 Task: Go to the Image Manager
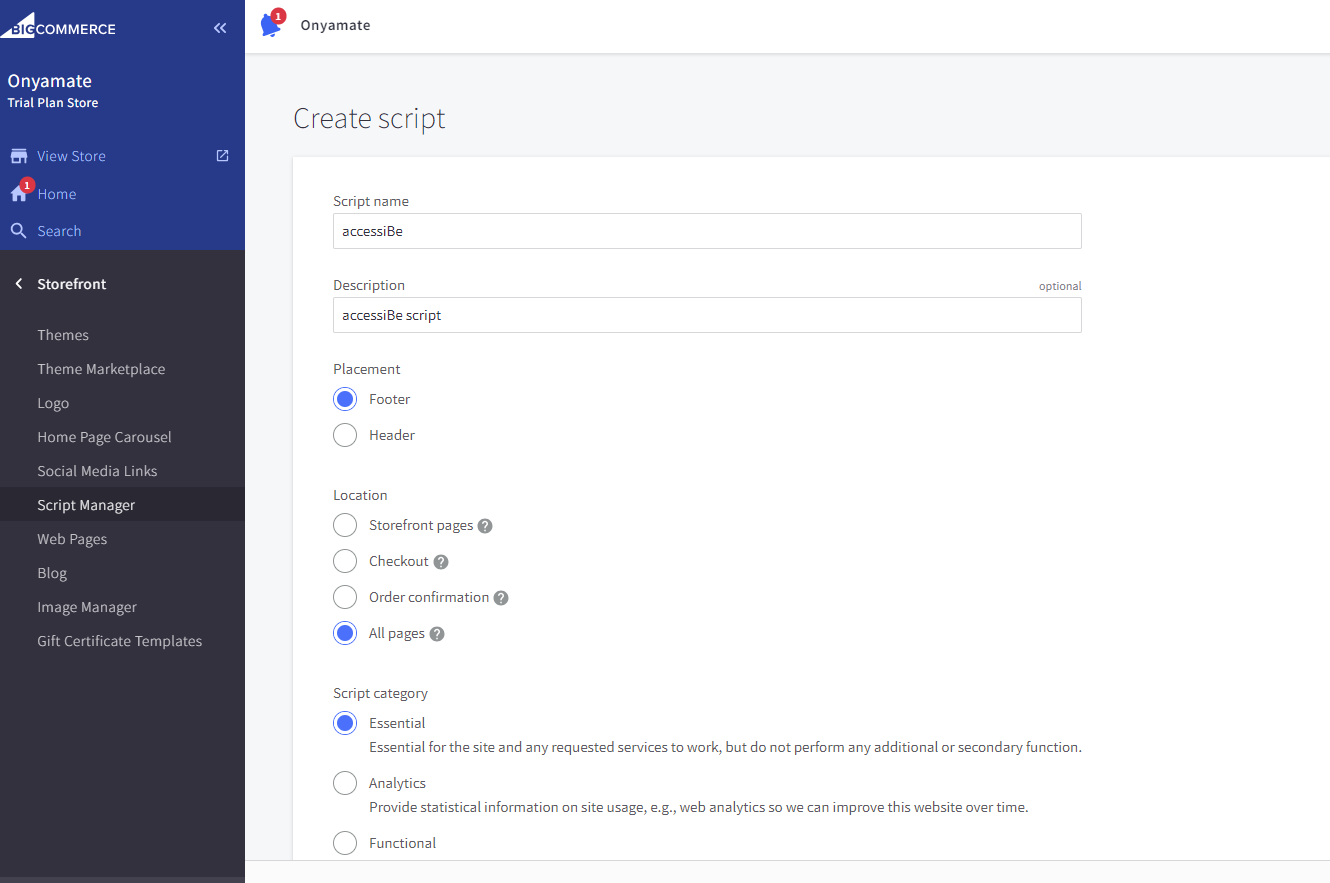86,606
